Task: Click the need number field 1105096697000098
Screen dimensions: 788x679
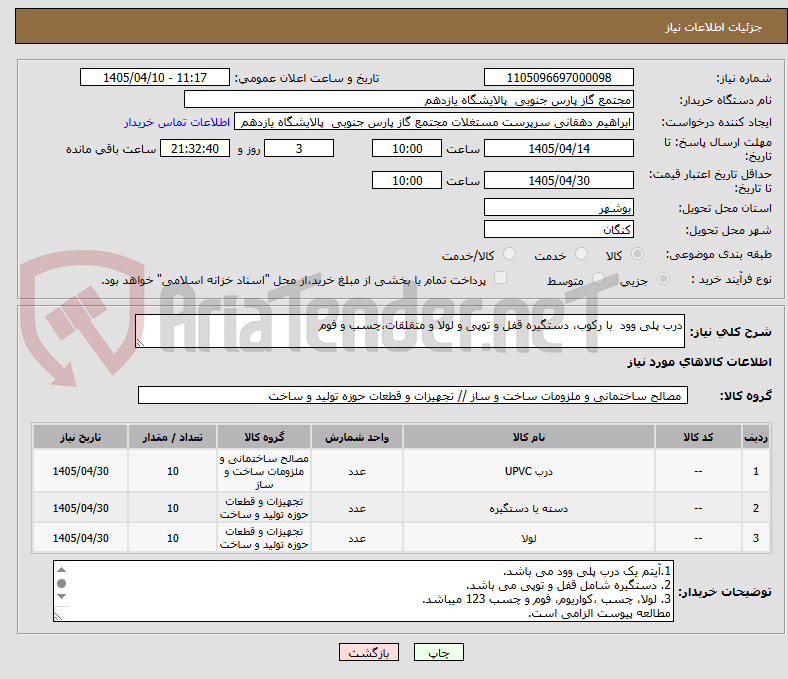Action: coord(558,77)
